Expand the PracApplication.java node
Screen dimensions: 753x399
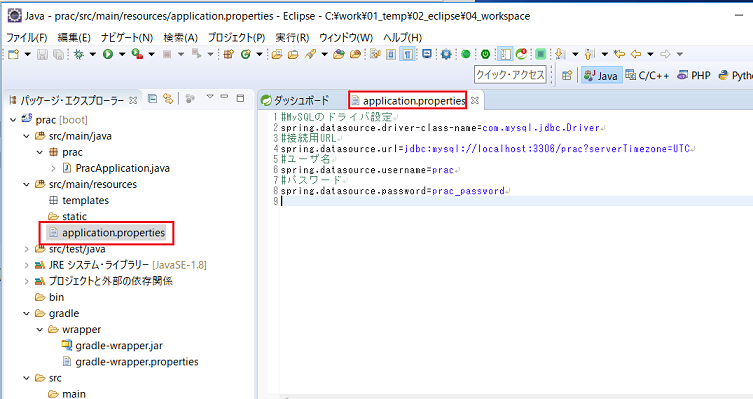[53, 169]
